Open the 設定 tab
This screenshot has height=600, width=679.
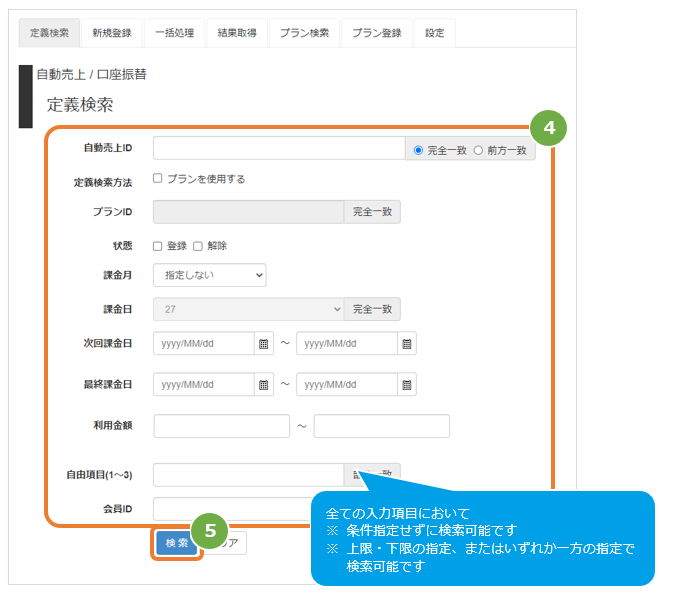[x=435, y=33]
